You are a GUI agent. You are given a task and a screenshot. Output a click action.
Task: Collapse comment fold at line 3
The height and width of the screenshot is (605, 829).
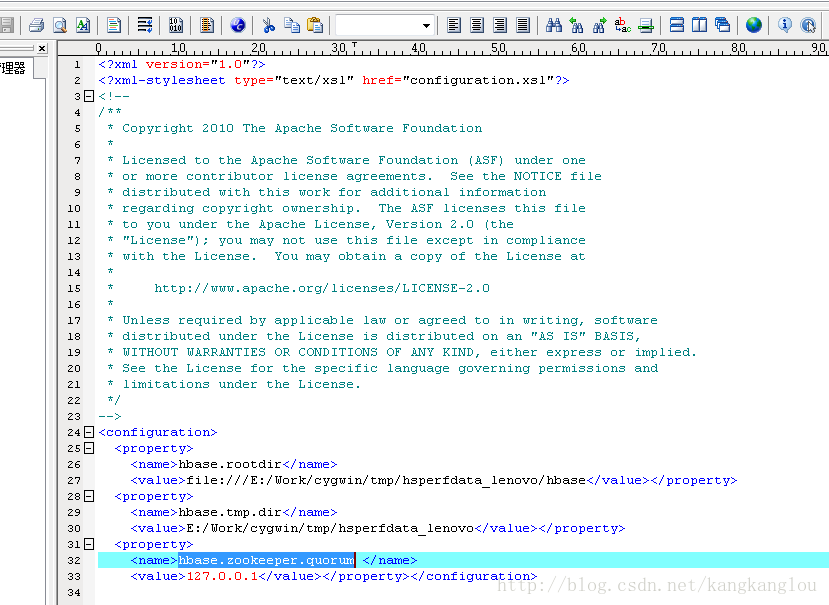pyautogui.click(x=89, y=96)
